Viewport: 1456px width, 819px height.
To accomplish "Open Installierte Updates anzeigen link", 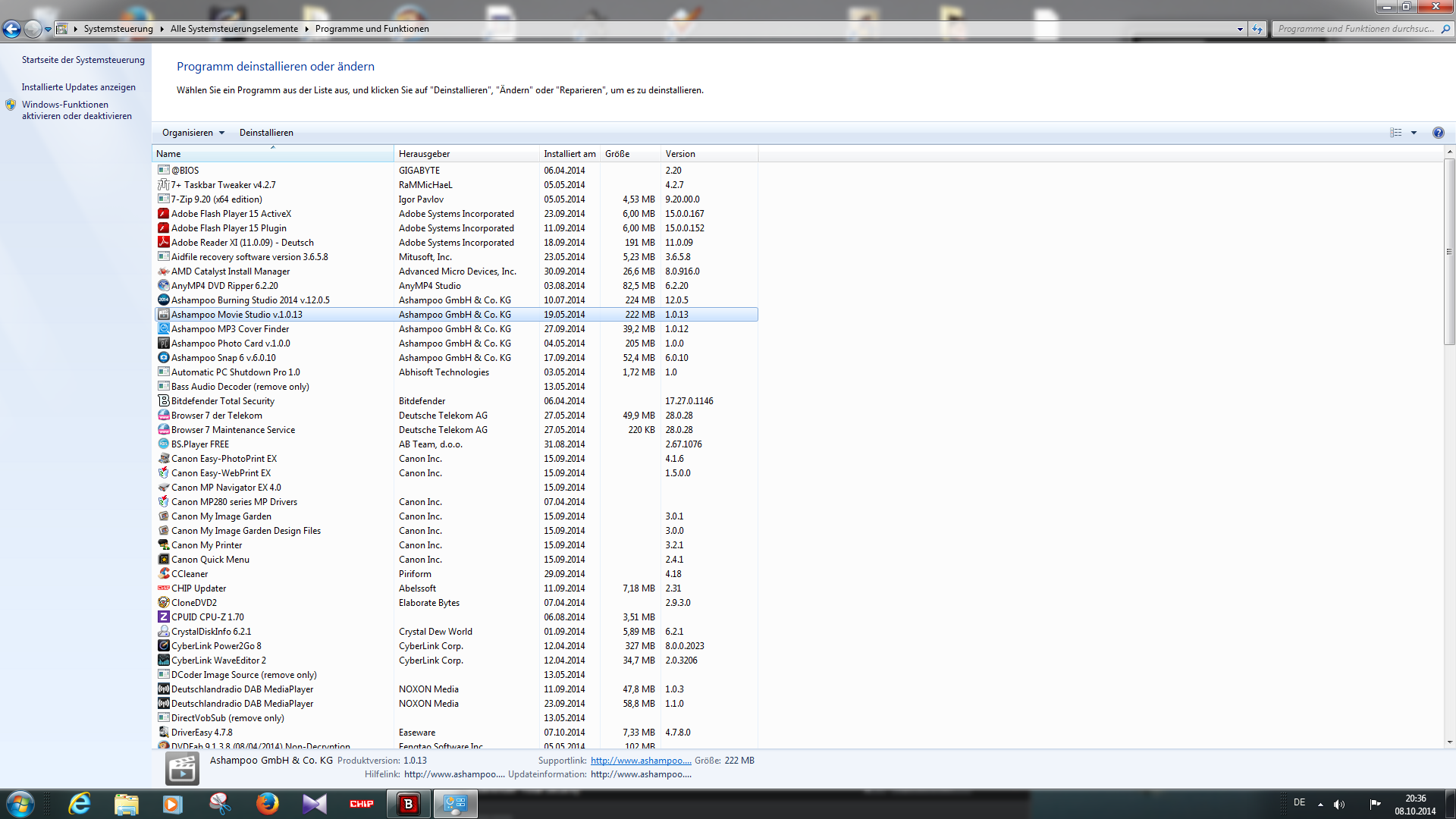I will (x=78, y=87).
